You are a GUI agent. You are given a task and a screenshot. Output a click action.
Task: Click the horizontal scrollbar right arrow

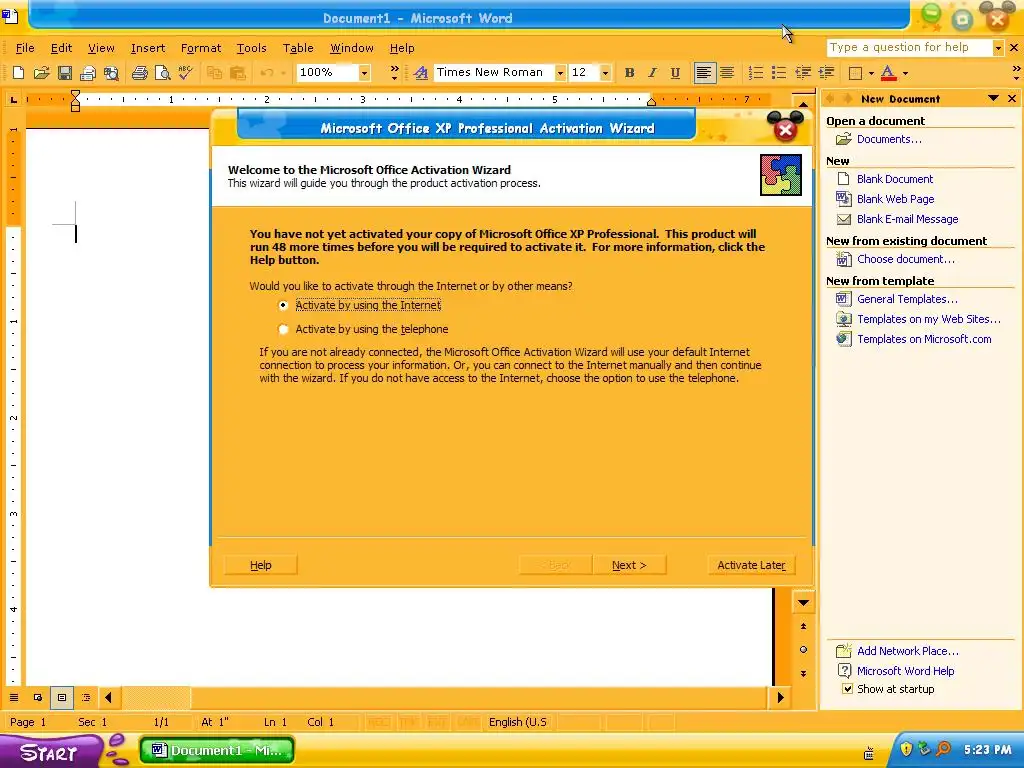pyautogui.click(x=780, y=697)
